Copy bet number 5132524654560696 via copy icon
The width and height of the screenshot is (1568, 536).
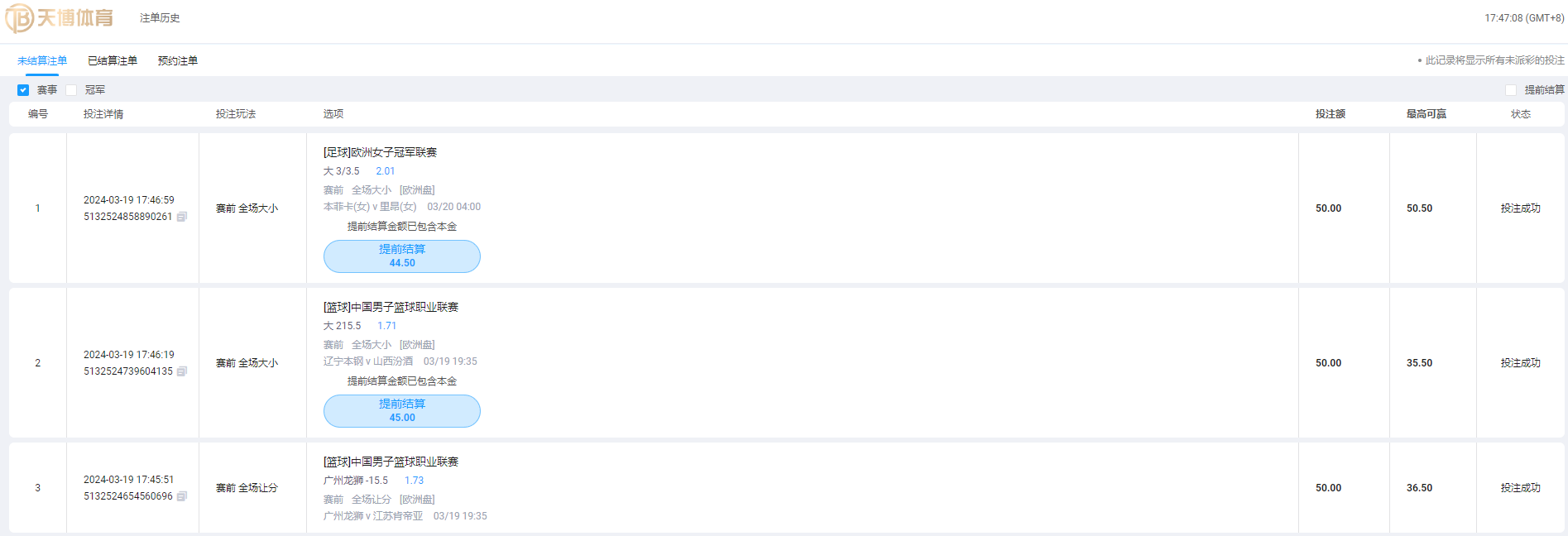coord(182,496)
